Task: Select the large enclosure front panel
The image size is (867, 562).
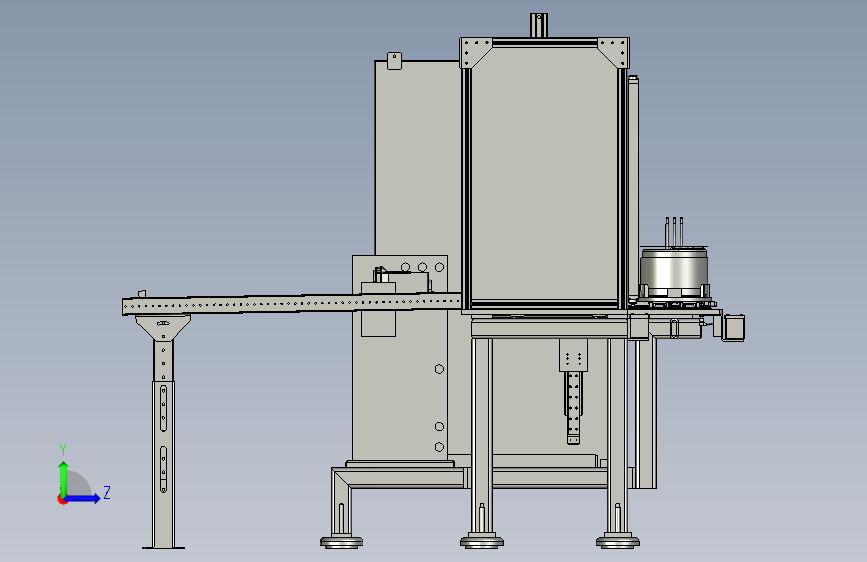Action: [545, 176]
